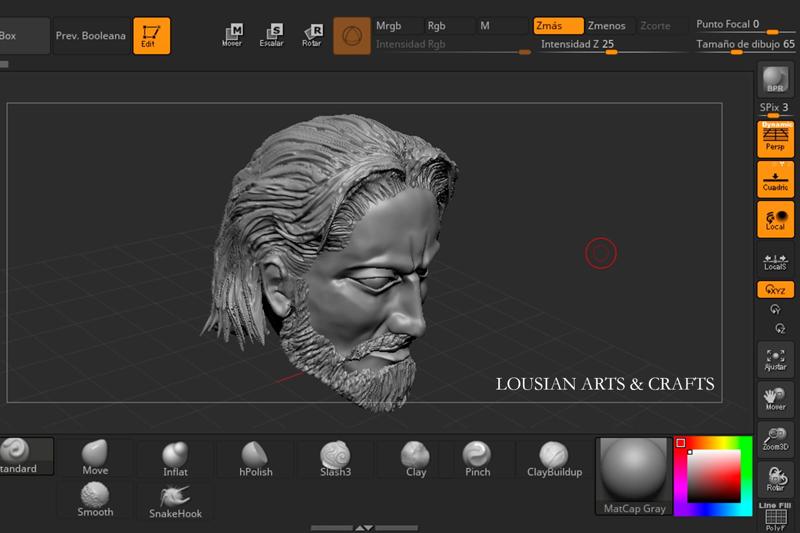800x533 pixels.
Task: Adjust the Tamaño de dibujo slider
Action: pyautogui.click(x=745, y=46)
